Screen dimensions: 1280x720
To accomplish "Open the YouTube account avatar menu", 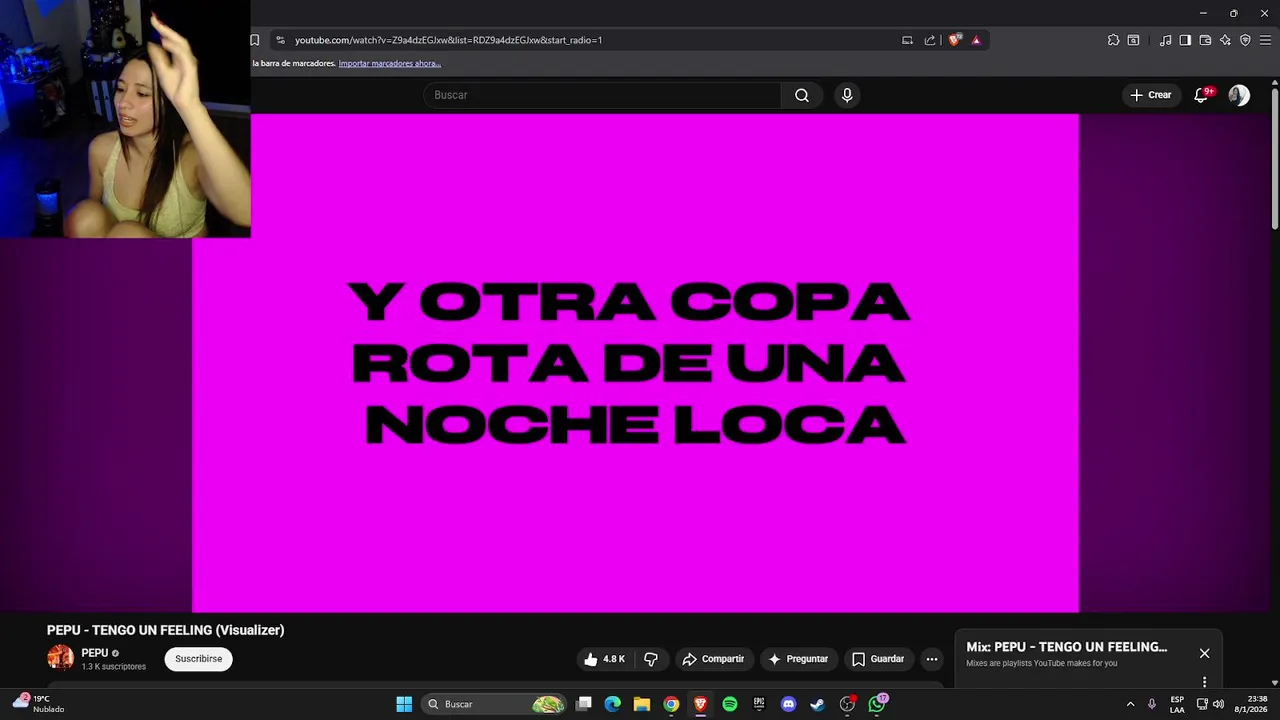I will 1239,95.
